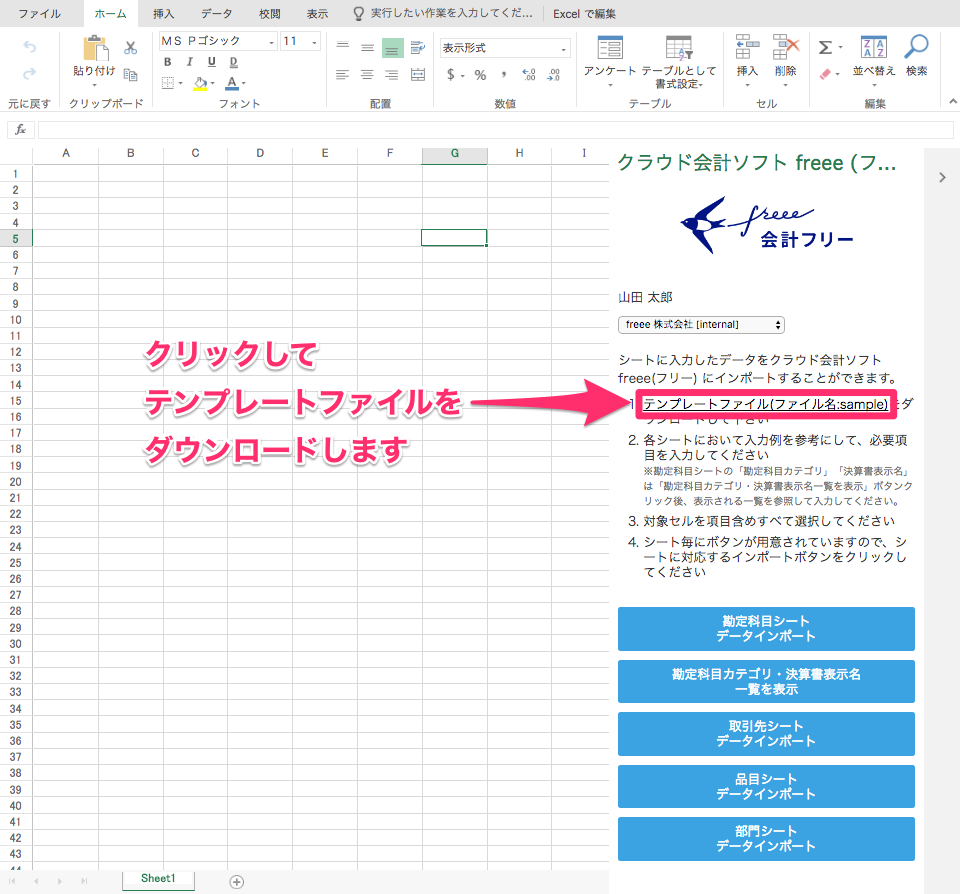
Task: Click Excel で編集
Action: coord(585,13)
